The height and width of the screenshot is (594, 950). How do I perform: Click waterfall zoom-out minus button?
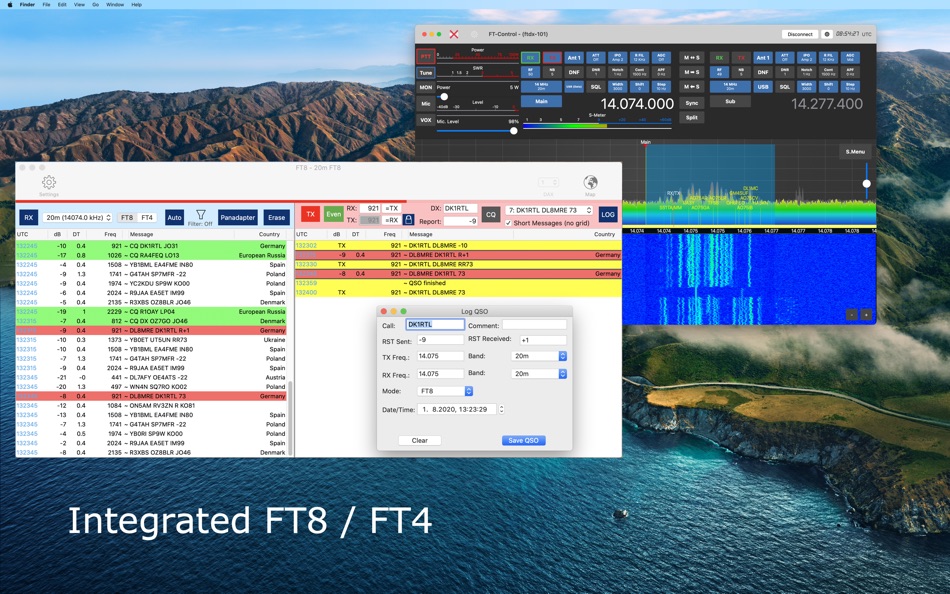pos(852,315)
